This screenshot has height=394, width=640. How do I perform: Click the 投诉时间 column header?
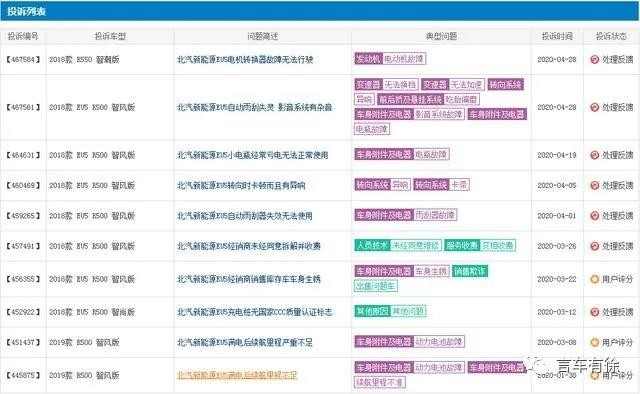[557, 36]
